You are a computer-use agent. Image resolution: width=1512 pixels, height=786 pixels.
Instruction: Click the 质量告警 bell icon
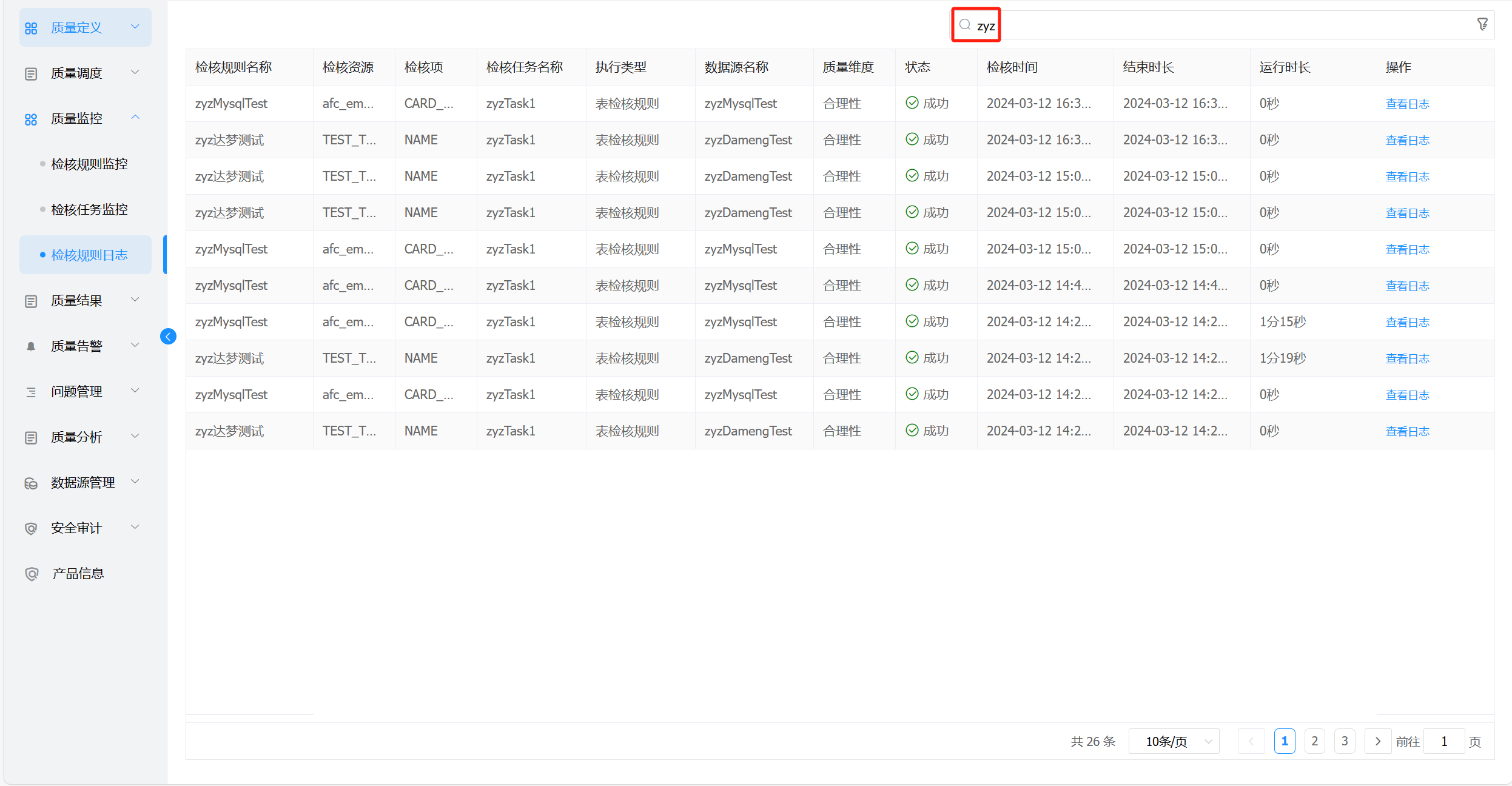(x=31, y=346)
